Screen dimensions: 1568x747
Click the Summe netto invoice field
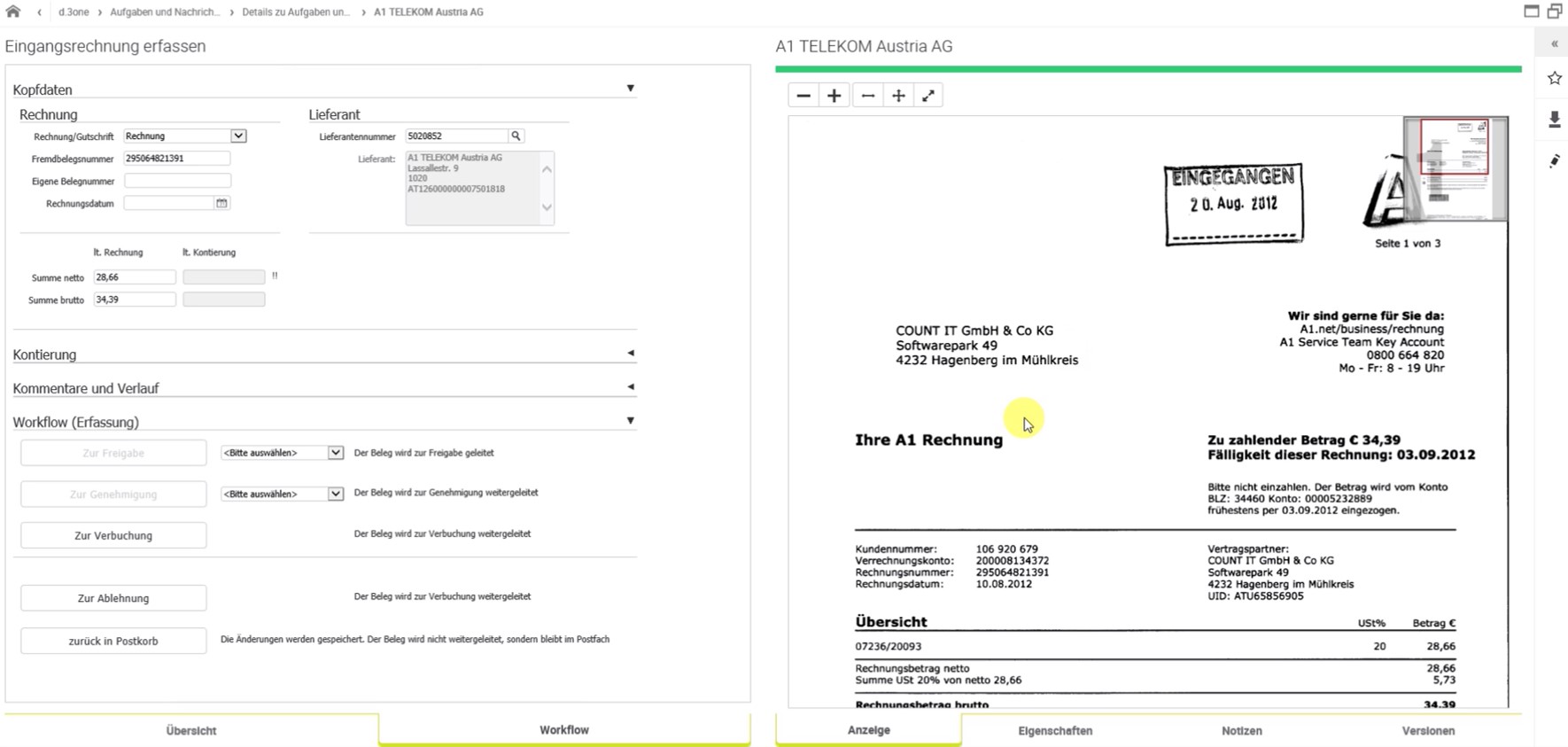(x=135, y=277)
